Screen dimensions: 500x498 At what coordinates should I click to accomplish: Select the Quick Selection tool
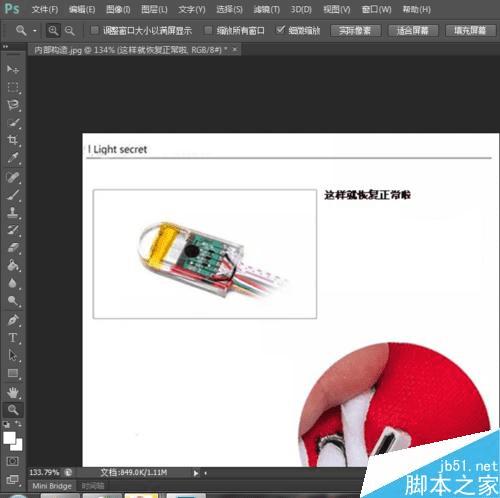click(13, 123)
